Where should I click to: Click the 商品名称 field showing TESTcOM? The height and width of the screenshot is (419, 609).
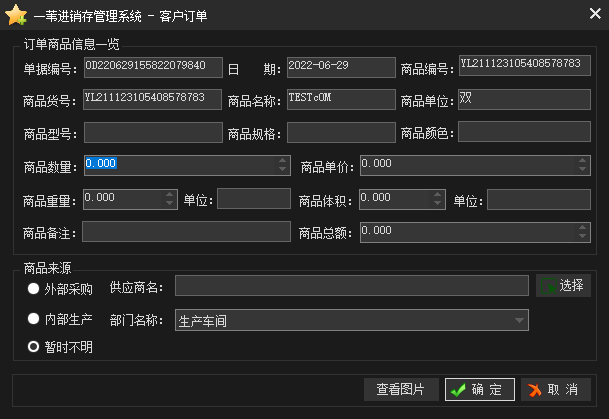tap(341, 99)
